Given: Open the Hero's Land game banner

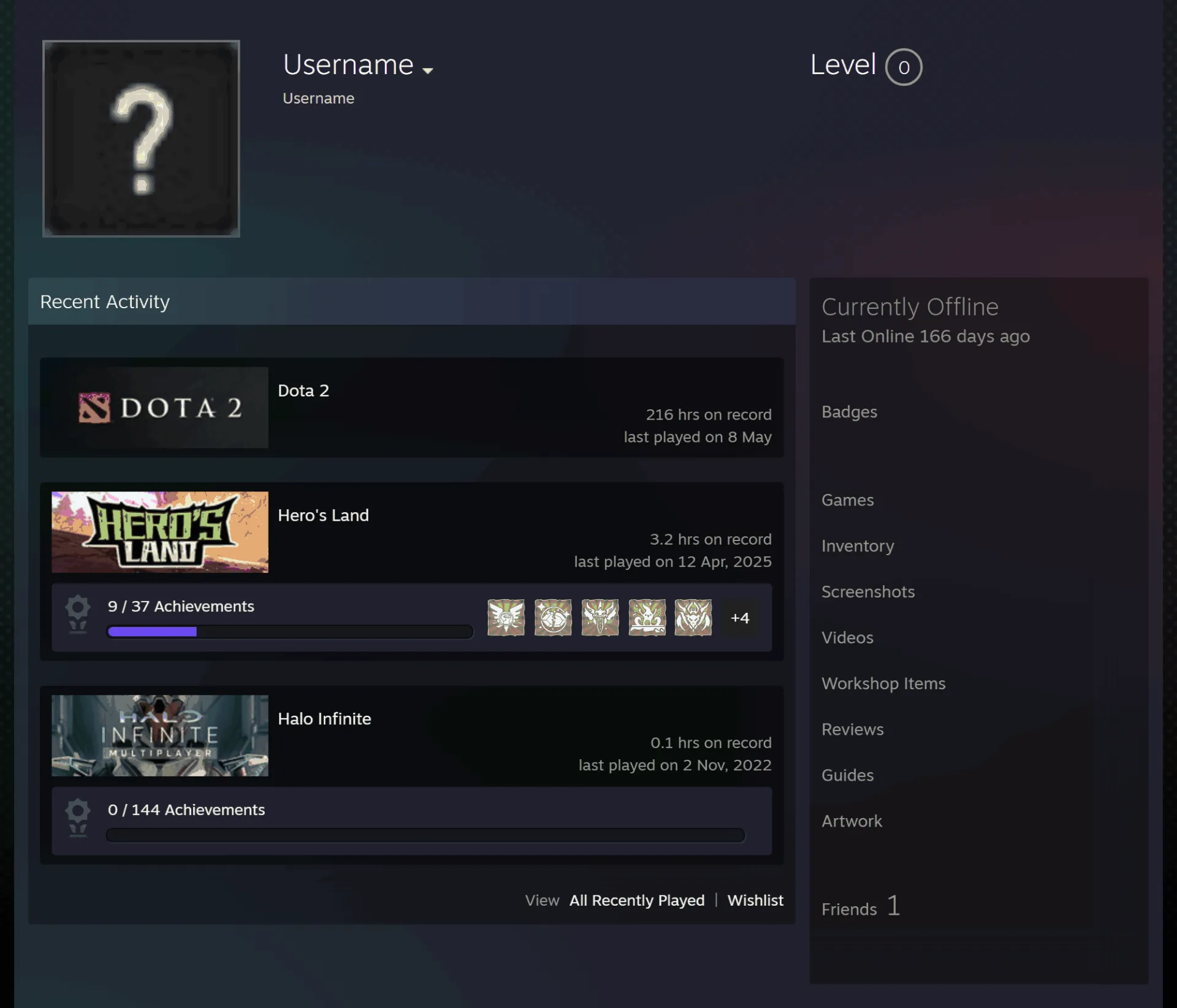Looking at the screenshot, I should [160, 532].
